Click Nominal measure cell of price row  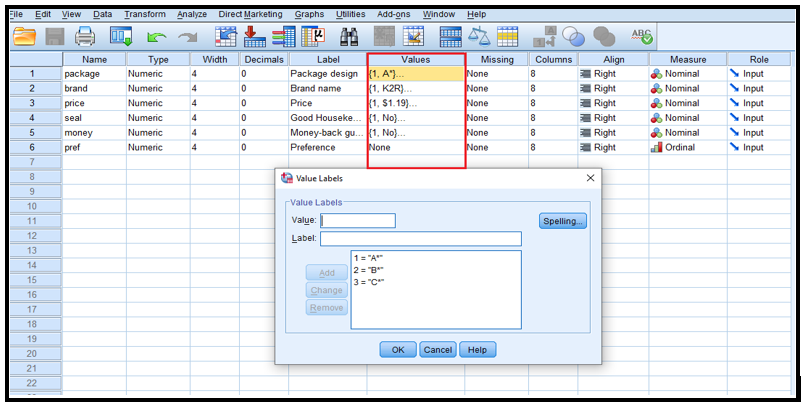pos(688,103)
